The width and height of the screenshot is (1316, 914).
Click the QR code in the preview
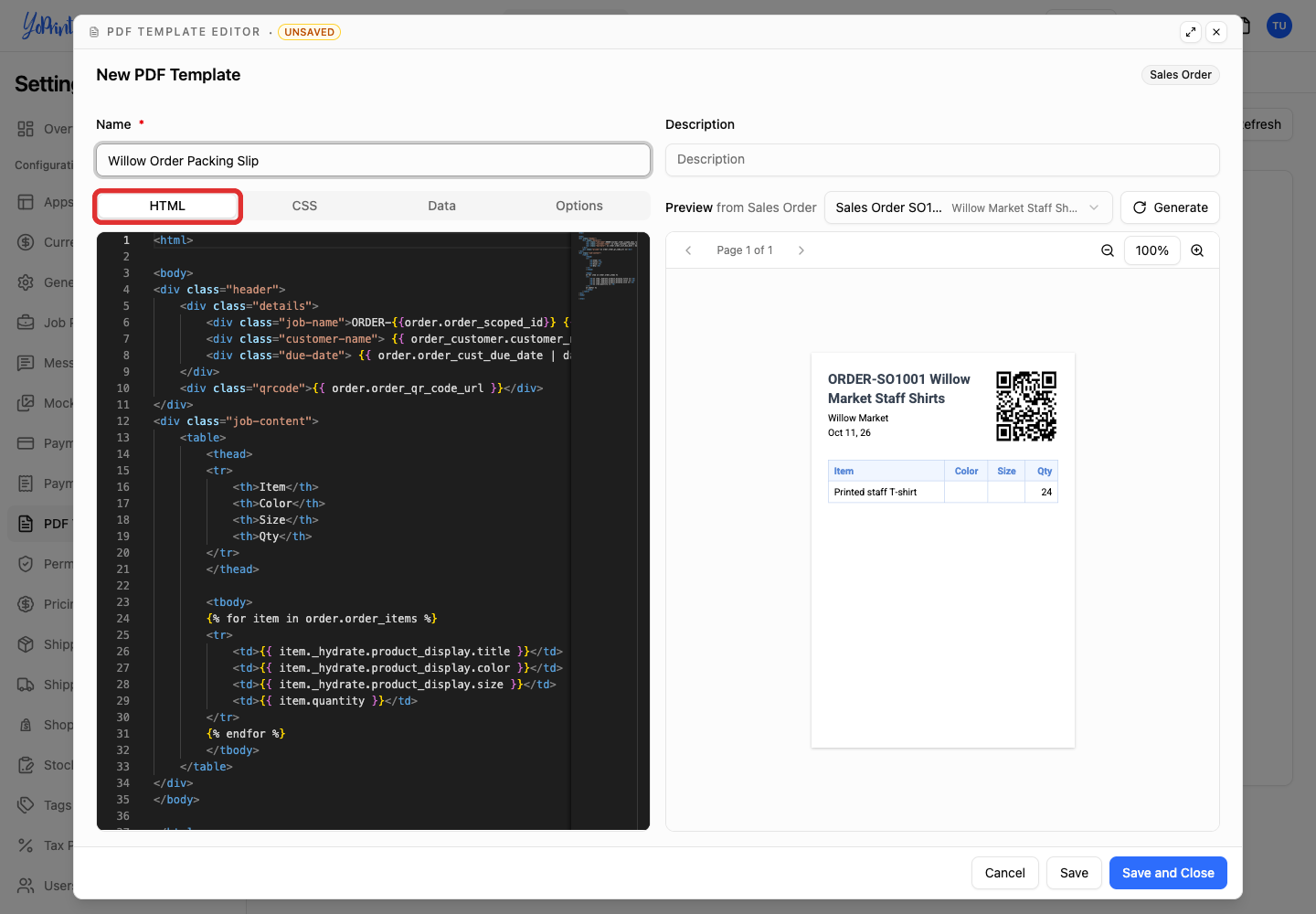point(1026,406)
